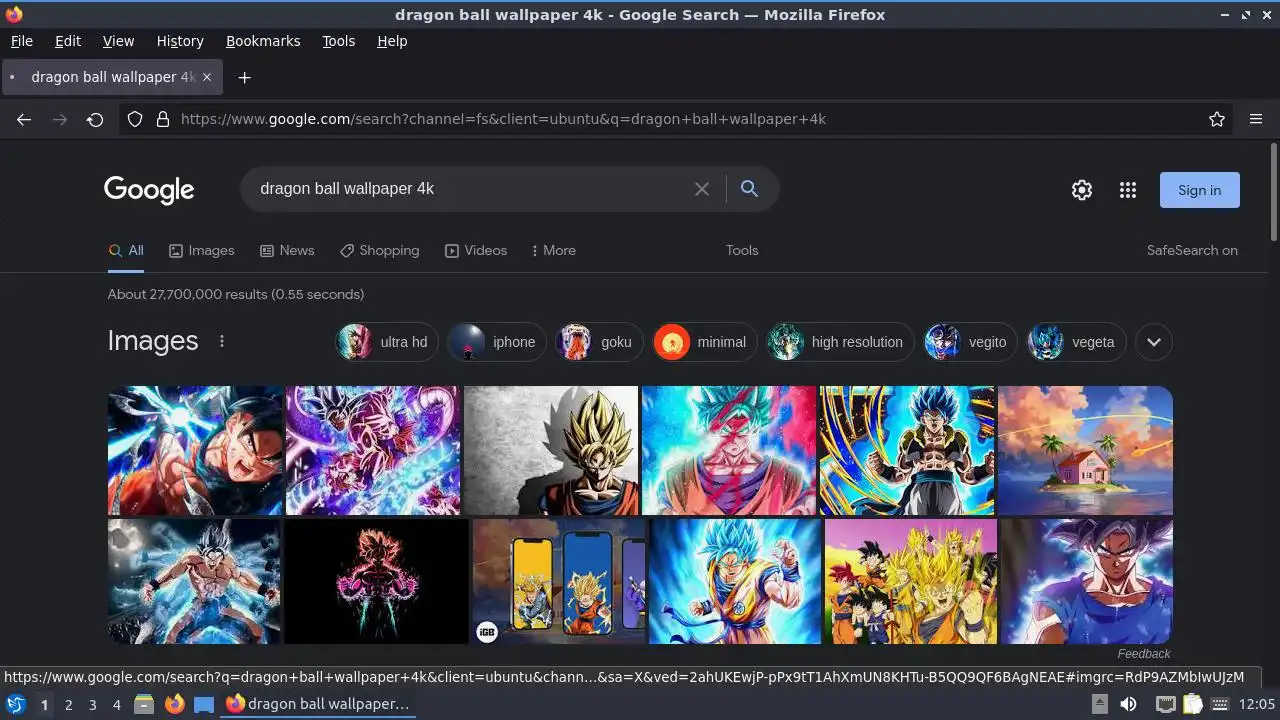The width and height of the screenshot is (1280, 720).
Task: Switch to workspace 3 in taskbar
Action: point(92,704)
